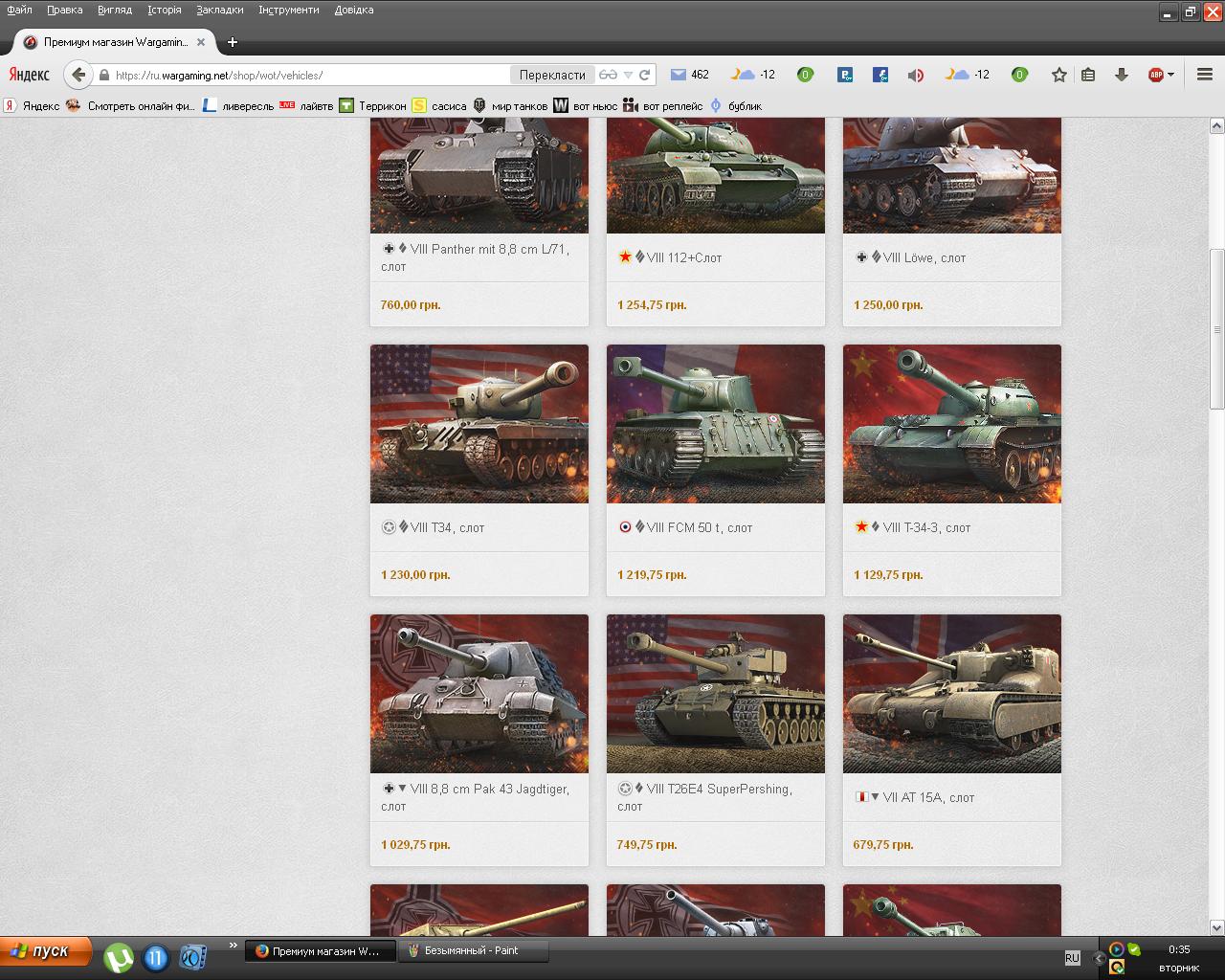The image size is (1225, 980).
Task: Open the Смотреть онлайн фи... bookmark
Action: point(131,106)
